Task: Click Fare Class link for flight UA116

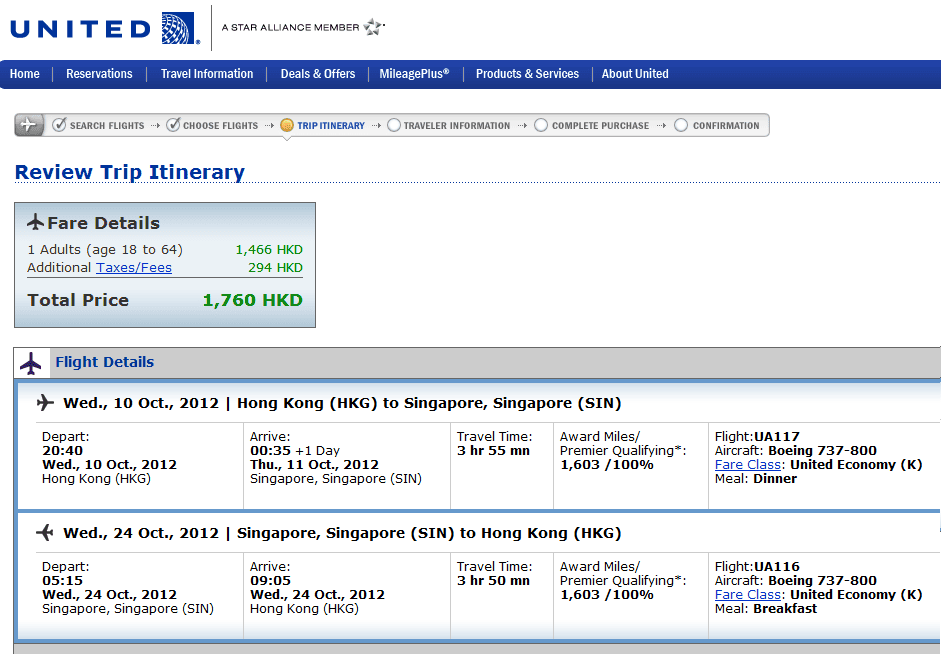Action: pyautogui.click(x=748, y=595)
